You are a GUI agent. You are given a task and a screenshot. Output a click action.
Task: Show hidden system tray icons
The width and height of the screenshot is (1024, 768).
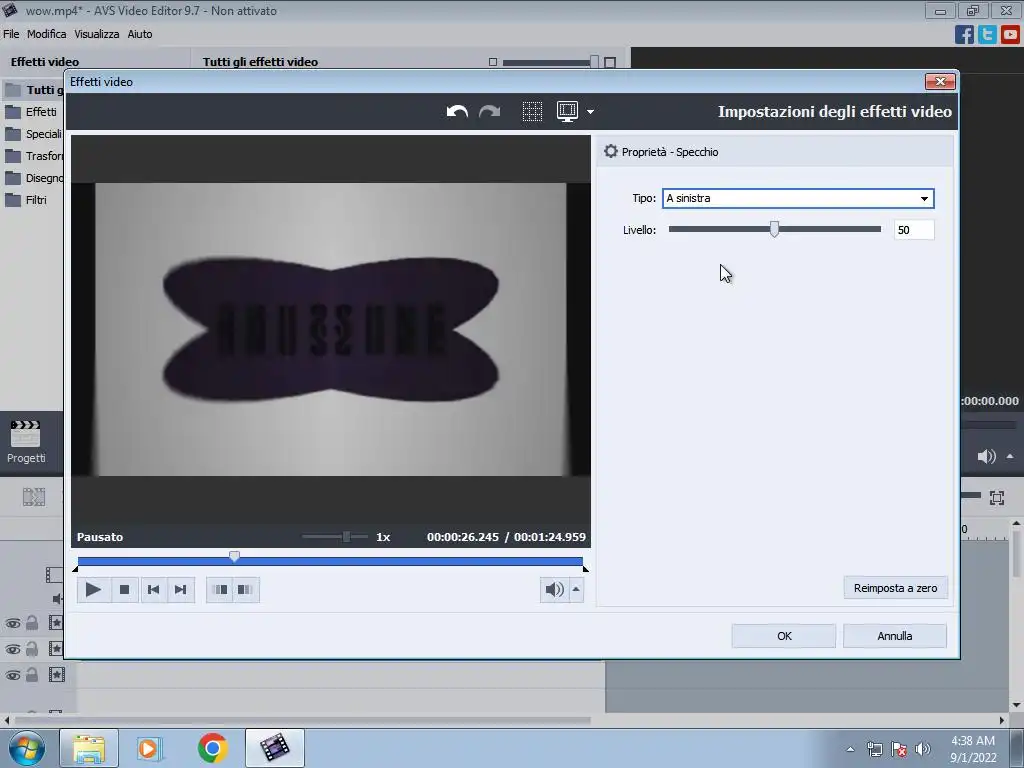point(850,749)
